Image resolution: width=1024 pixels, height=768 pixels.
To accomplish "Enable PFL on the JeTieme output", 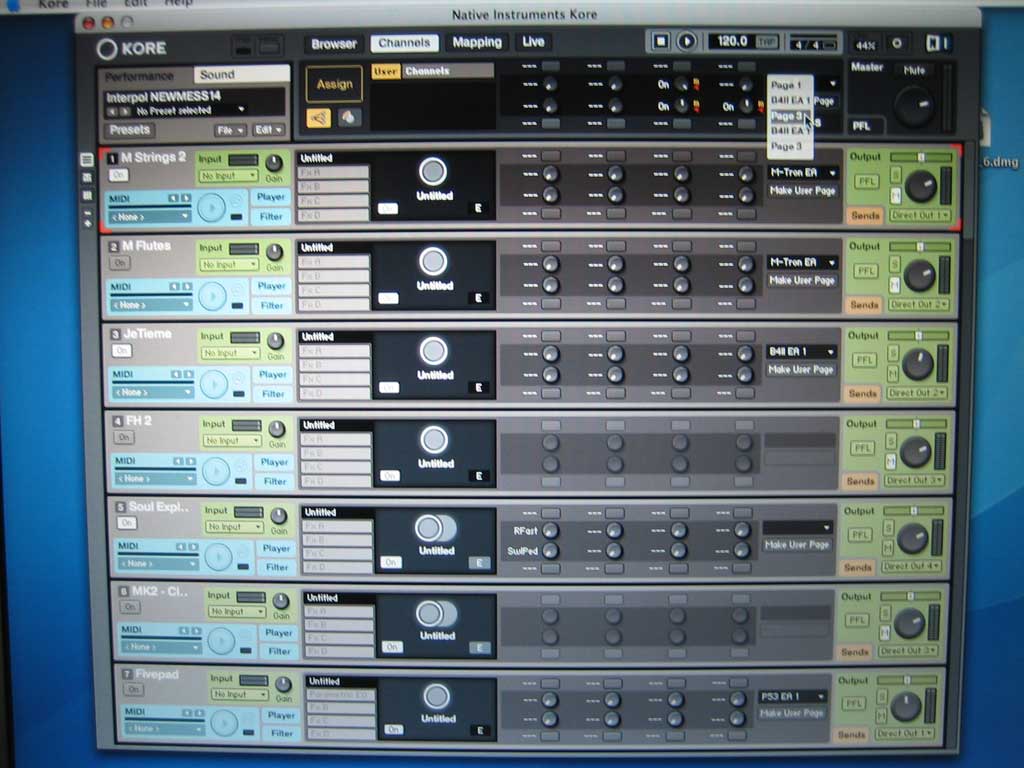I will coord(864,360).
